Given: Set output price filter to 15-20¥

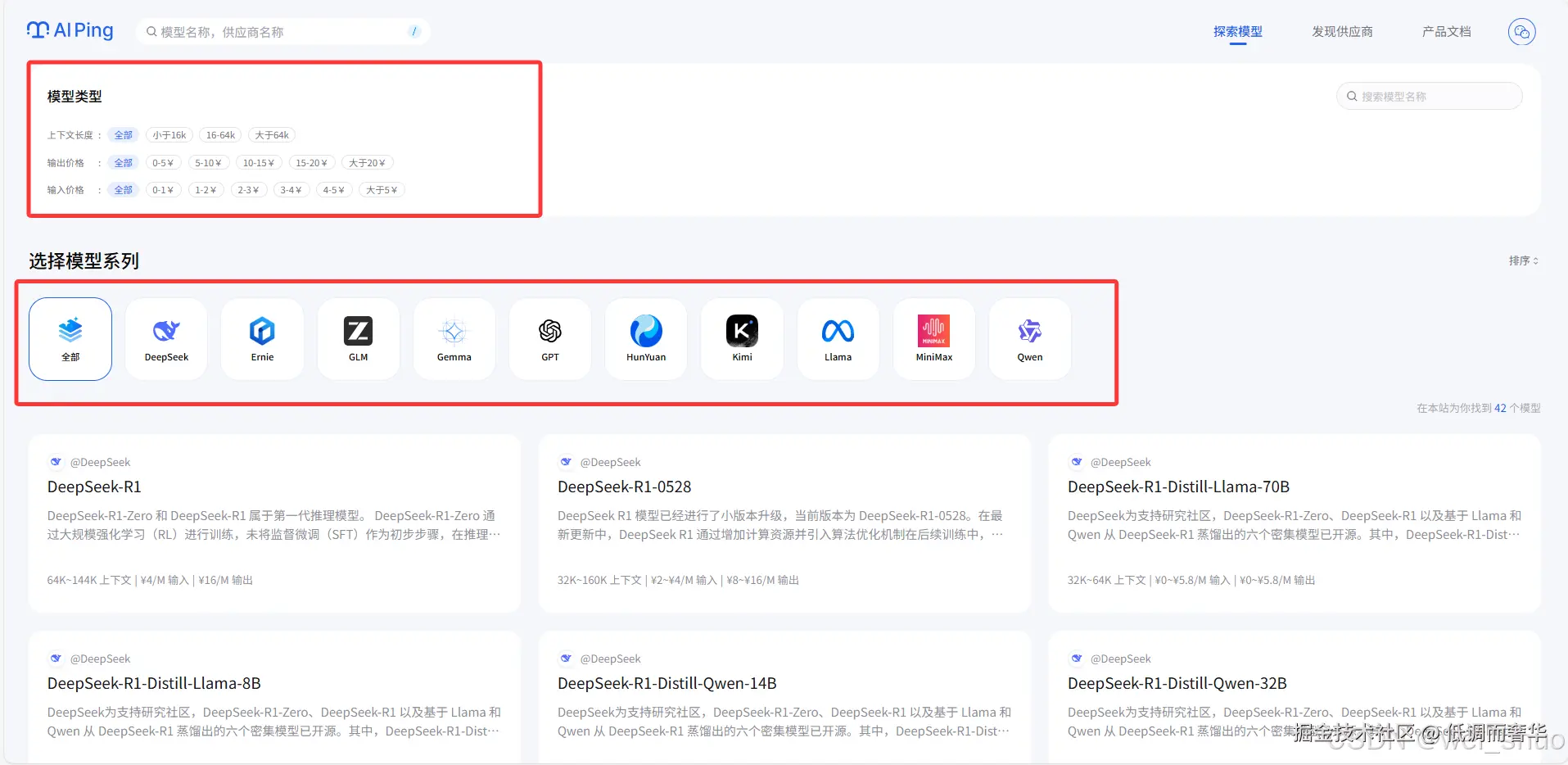Looking at the screenshot, I should click(x=312, y=163).
